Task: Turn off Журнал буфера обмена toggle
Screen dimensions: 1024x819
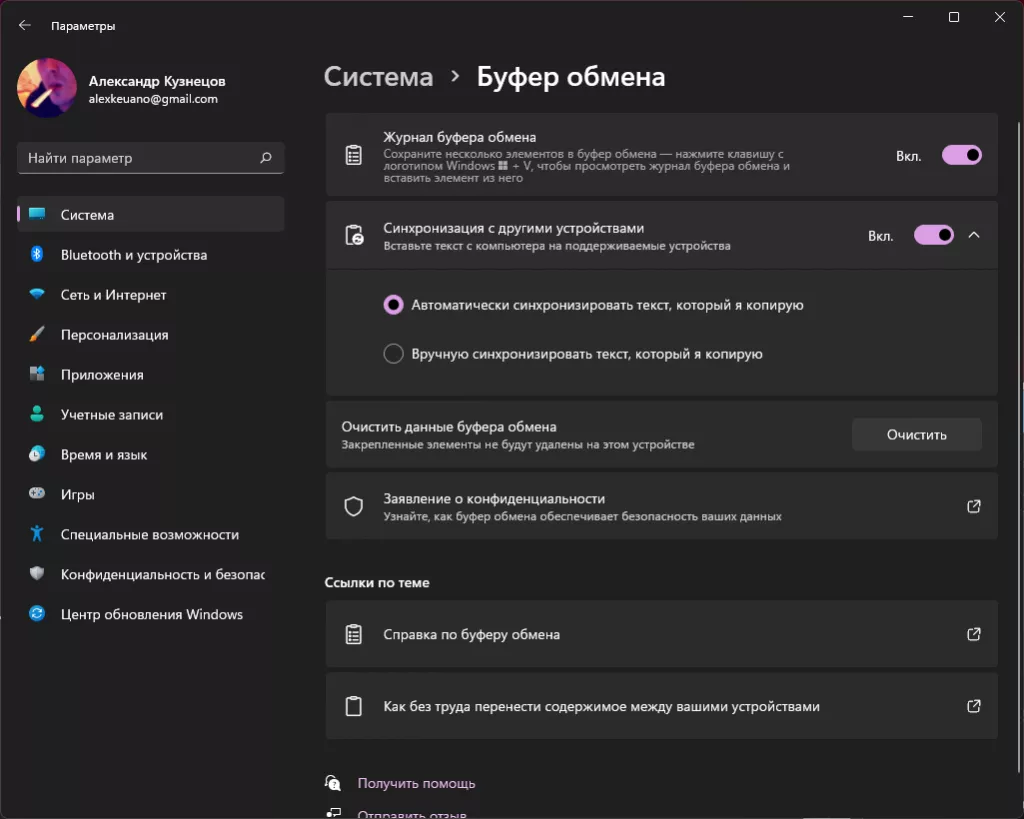Action: (961, 156)
